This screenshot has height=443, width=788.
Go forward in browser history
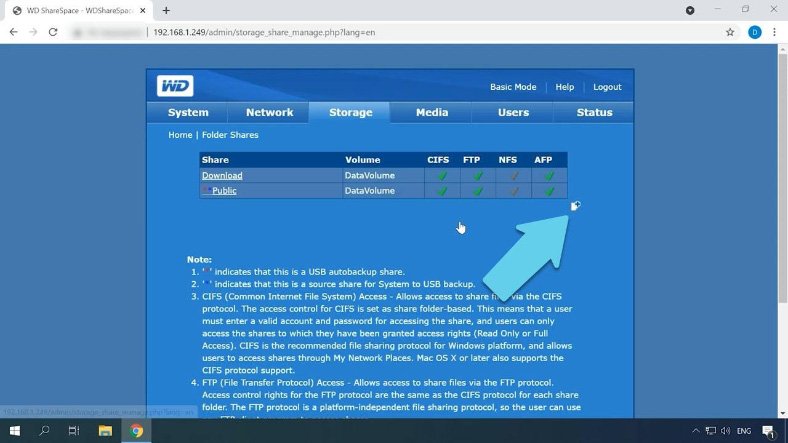click(33, 32)
